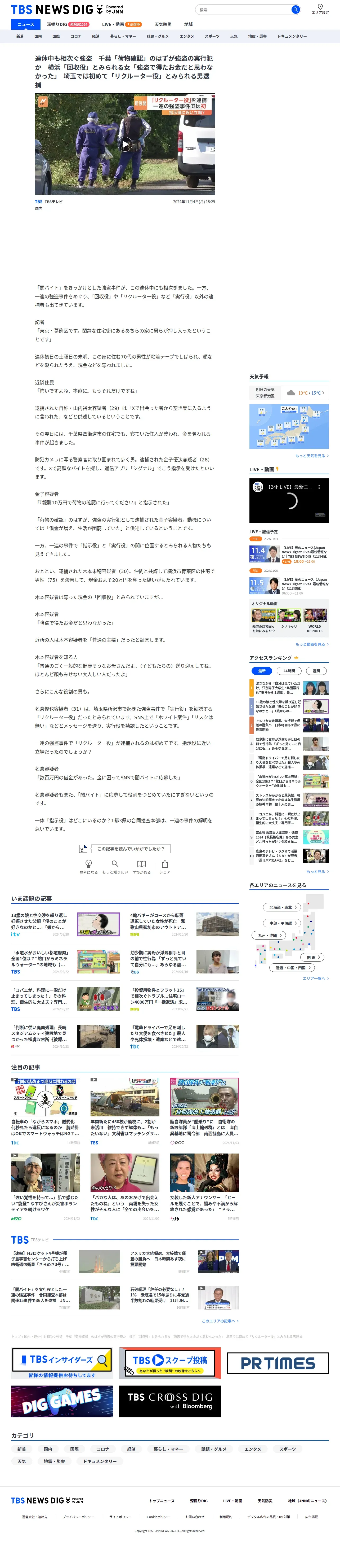Open プライバシーポリシー footer link
This screenshot has height=1568, width=340.
coord(78,1517)
